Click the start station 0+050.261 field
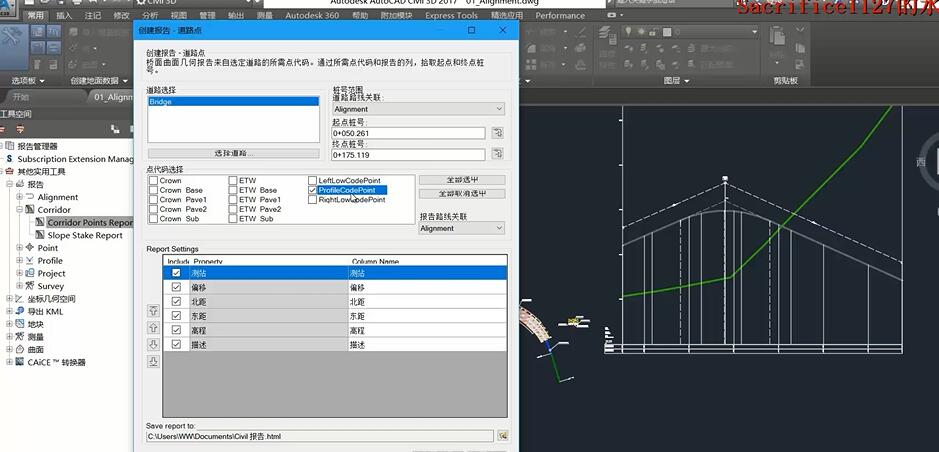939x452 pixels. pyautogui.click(x=408, y=133)
